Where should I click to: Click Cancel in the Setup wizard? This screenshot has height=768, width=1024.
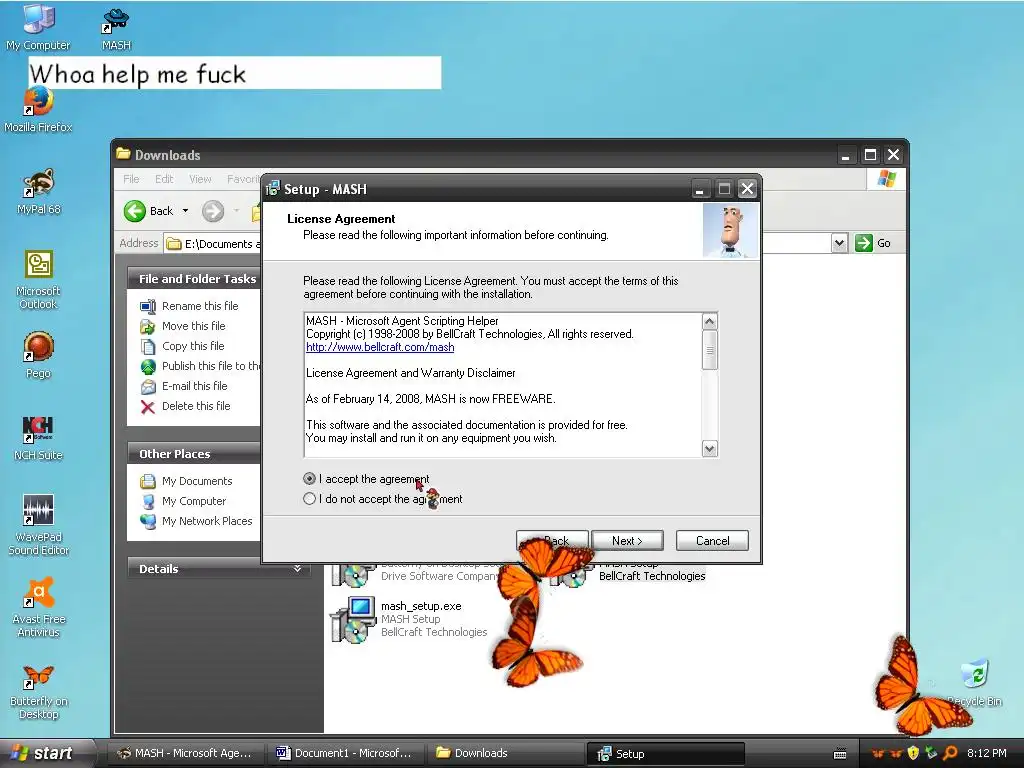click(712, 541)
